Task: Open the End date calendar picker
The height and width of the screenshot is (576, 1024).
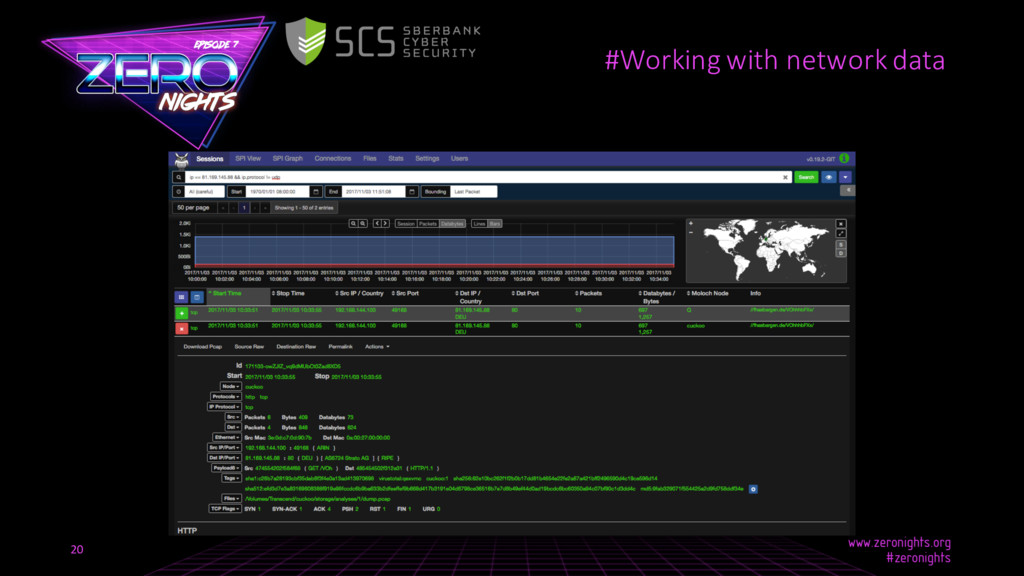Action: click(412, 191)
